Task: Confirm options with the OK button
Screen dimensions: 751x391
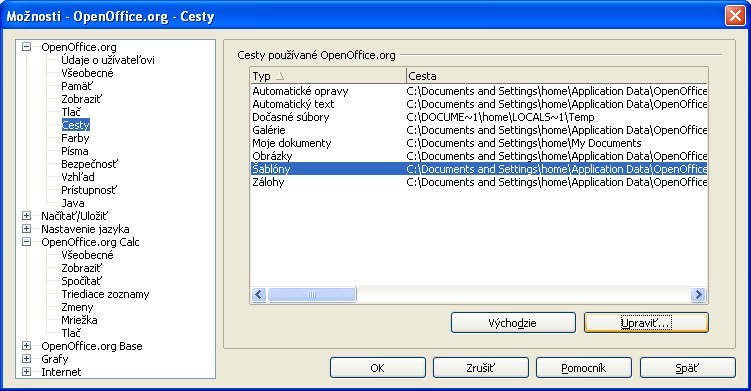Action: 377,368
